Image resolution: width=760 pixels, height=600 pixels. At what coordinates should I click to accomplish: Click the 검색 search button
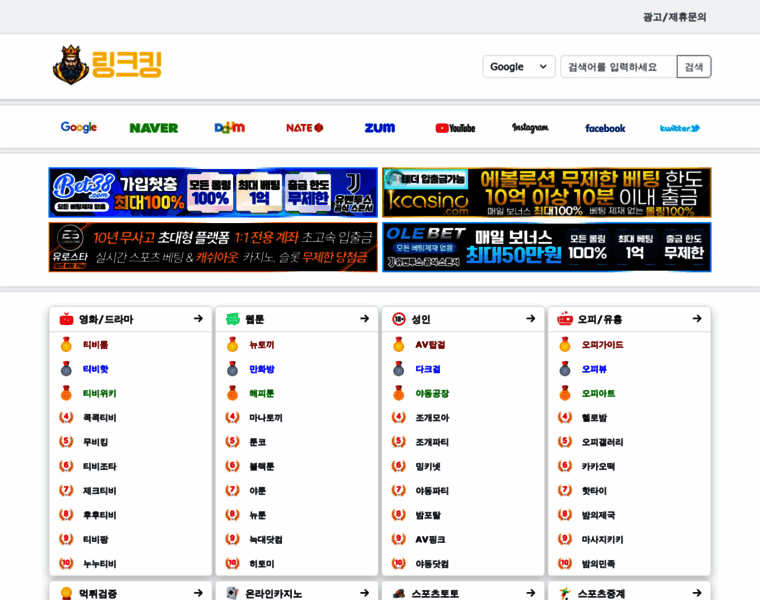coord(694,67)
